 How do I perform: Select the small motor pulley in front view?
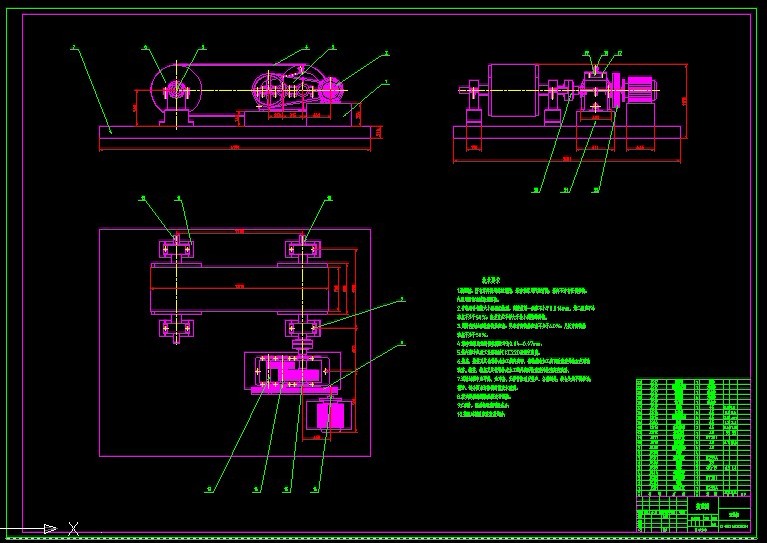(x=331, y=90)
